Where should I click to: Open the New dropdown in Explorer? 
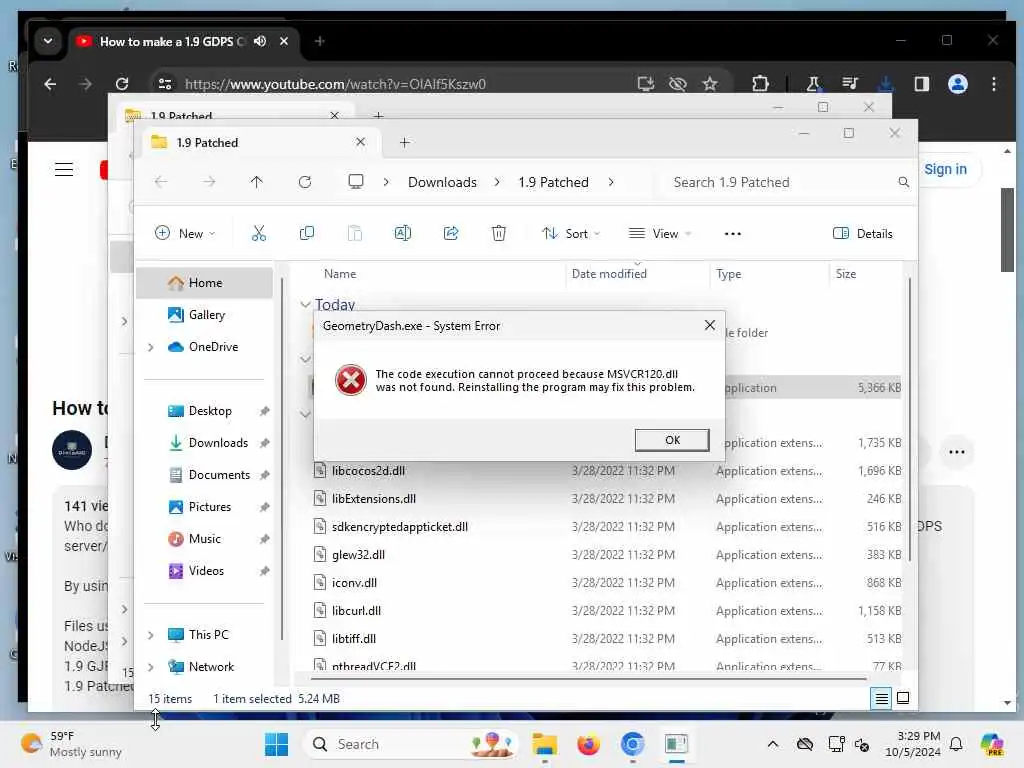tap(185, 233)
